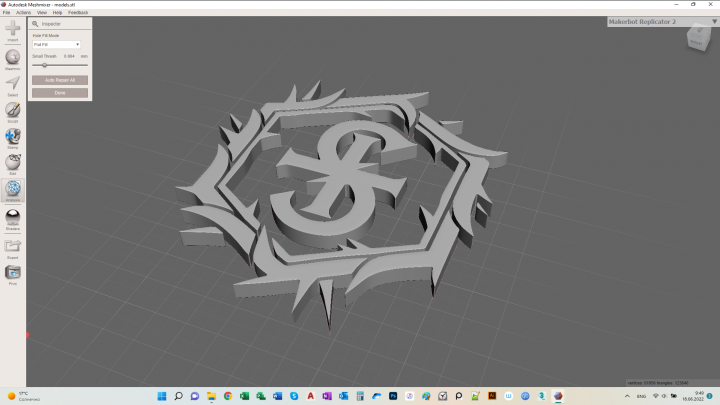Image resolution: width=720 pixels, height=405 pixels.
Task: Open the clock and date flyout
Action: point(693,396)
